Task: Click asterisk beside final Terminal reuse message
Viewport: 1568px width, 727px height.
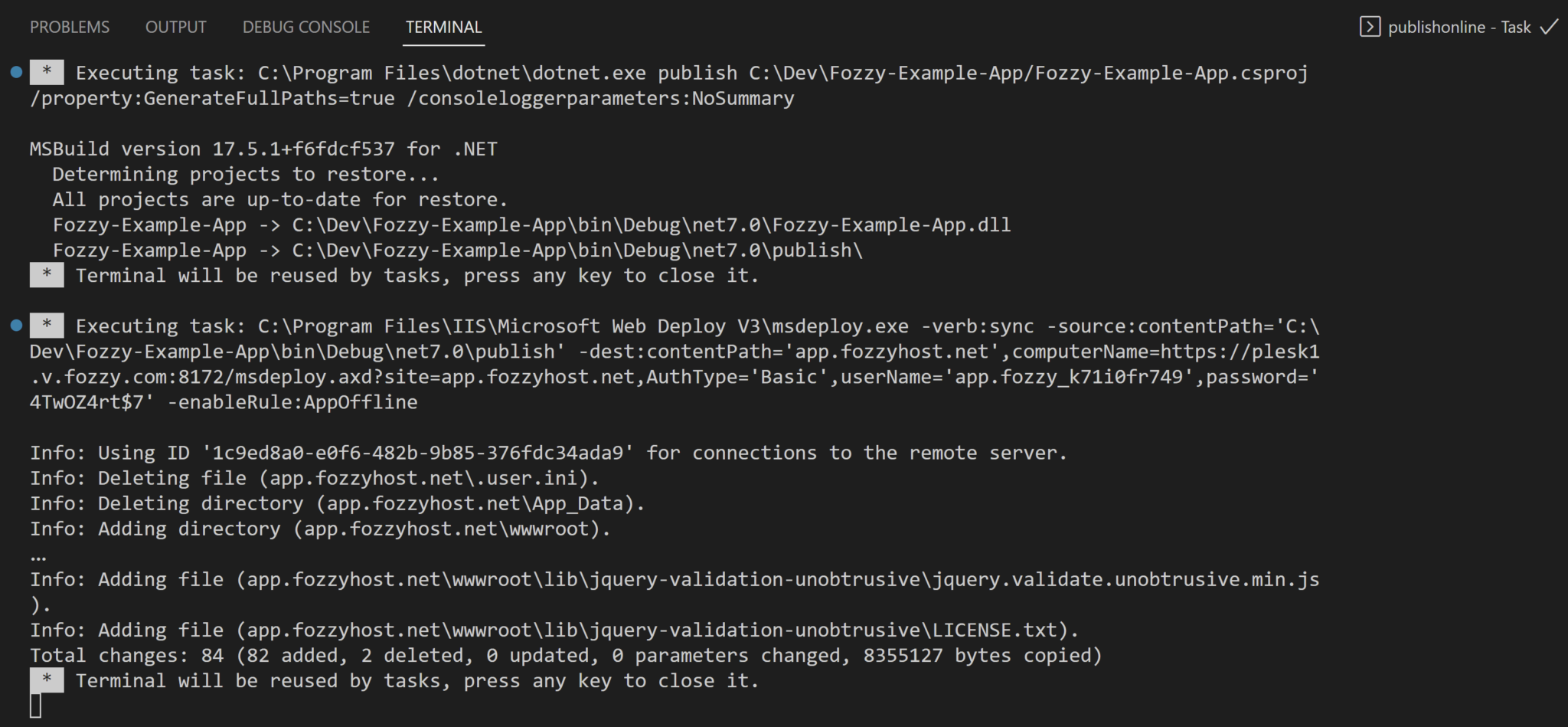Action: [46, 680]
